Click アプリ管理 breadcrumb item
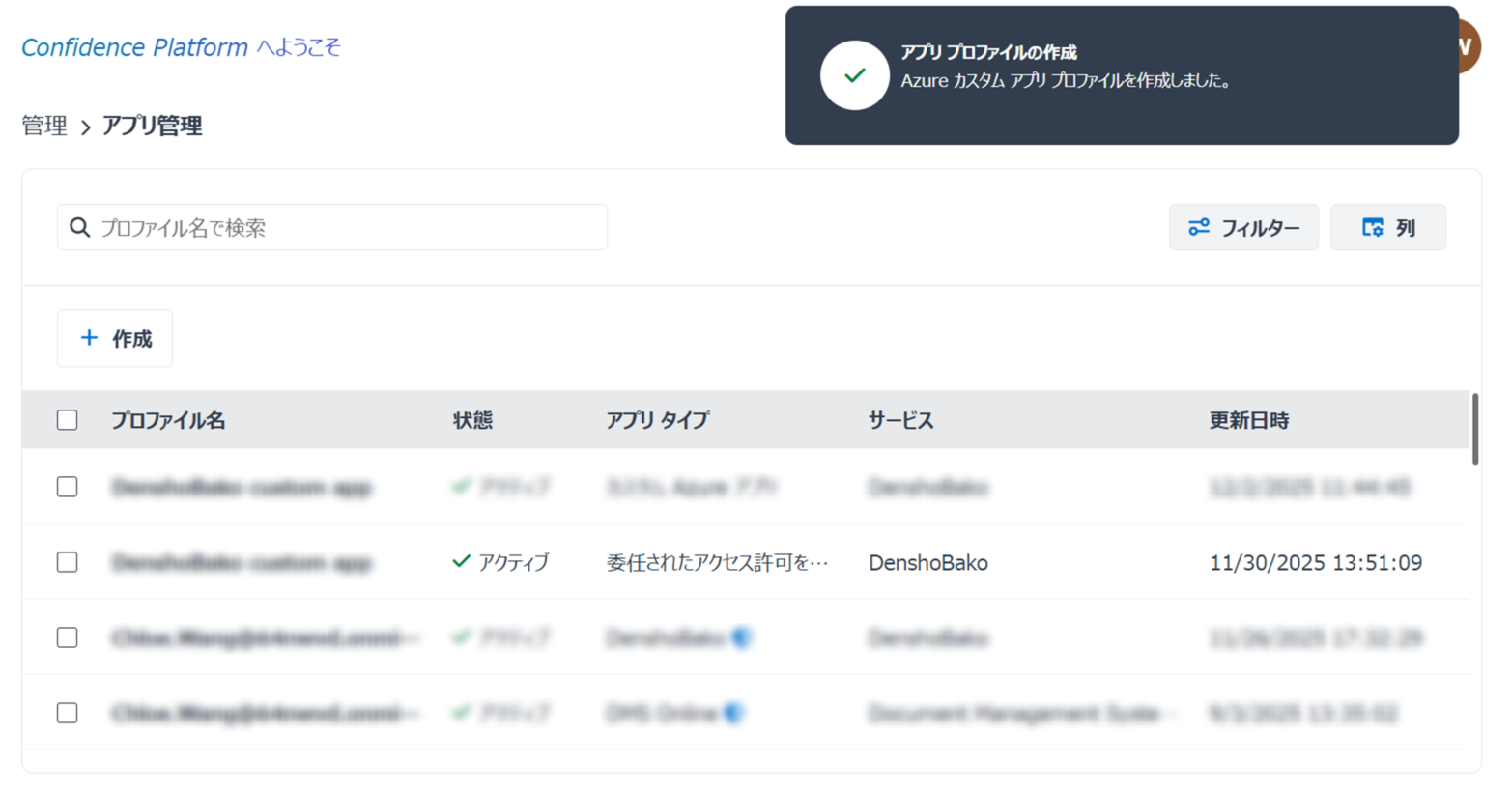This screenshot has height=792, width=1512. click(x=152, y=126)
